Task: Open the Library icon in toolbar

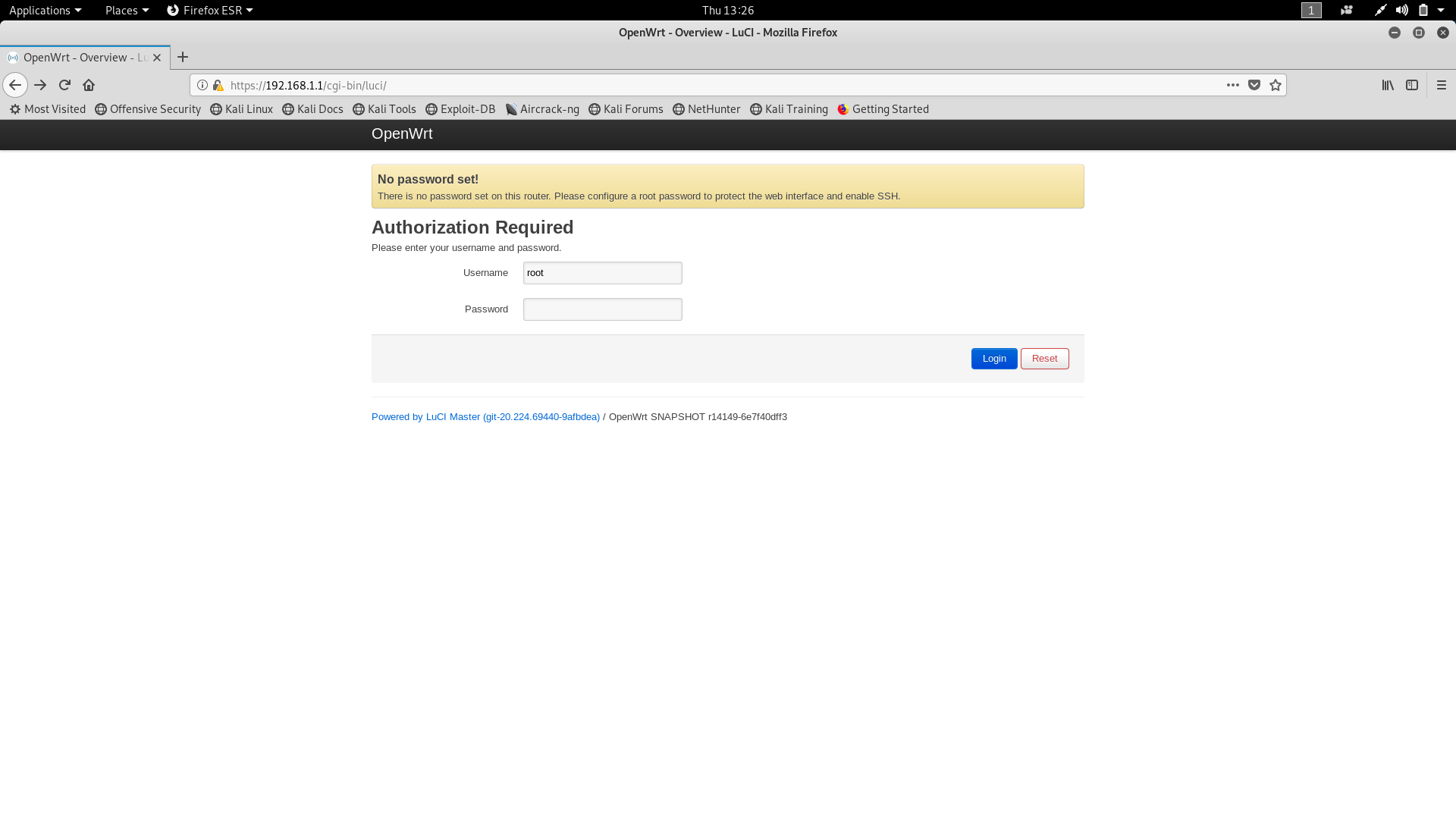Action: pos(1388,85)
